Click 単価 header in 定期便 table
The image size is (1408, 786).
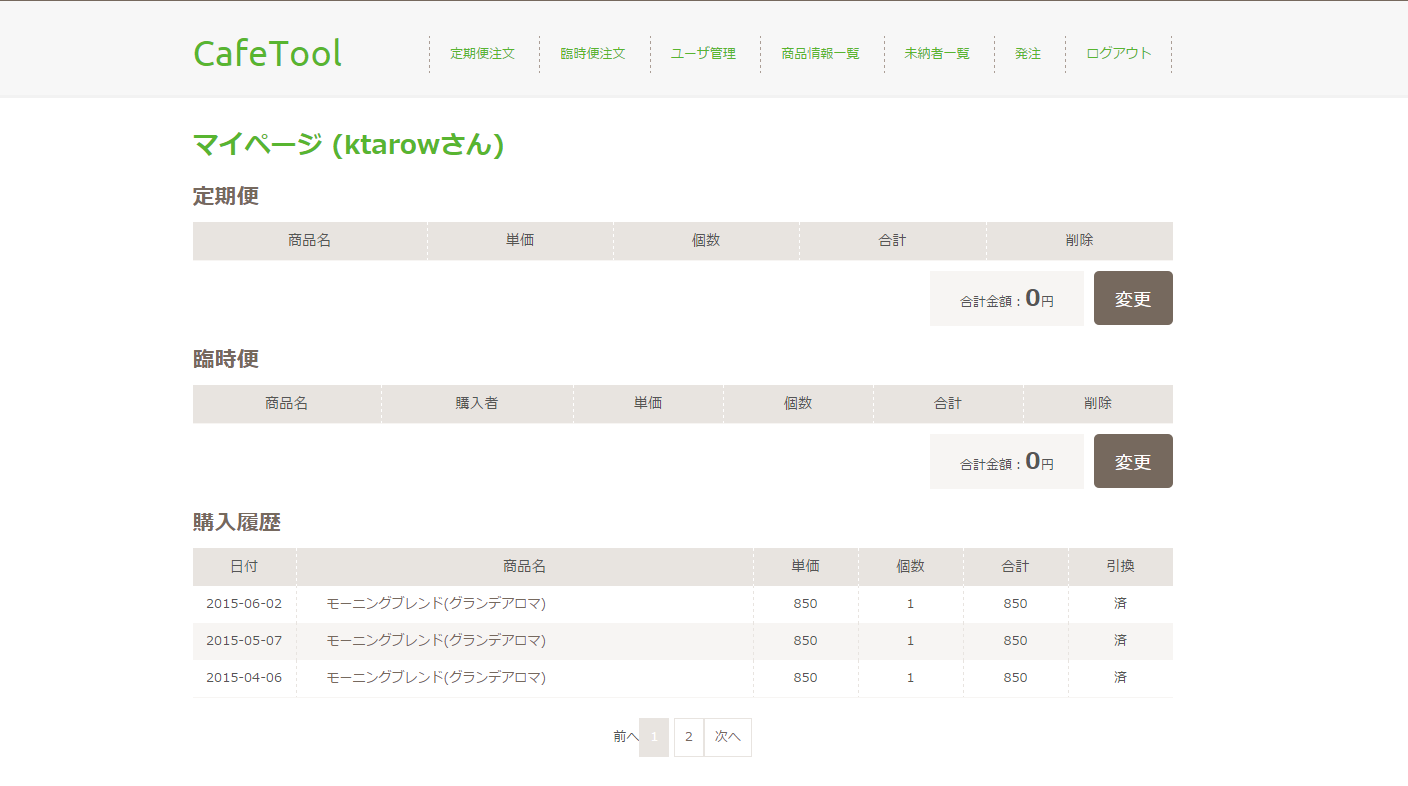click(x=520, y=241)
